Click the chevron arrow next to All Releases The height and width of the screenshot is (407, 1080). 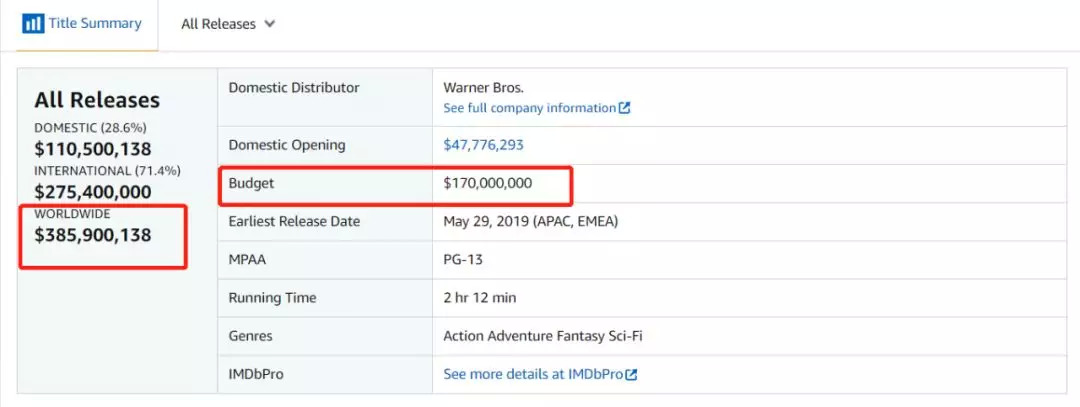coord(269,23)
